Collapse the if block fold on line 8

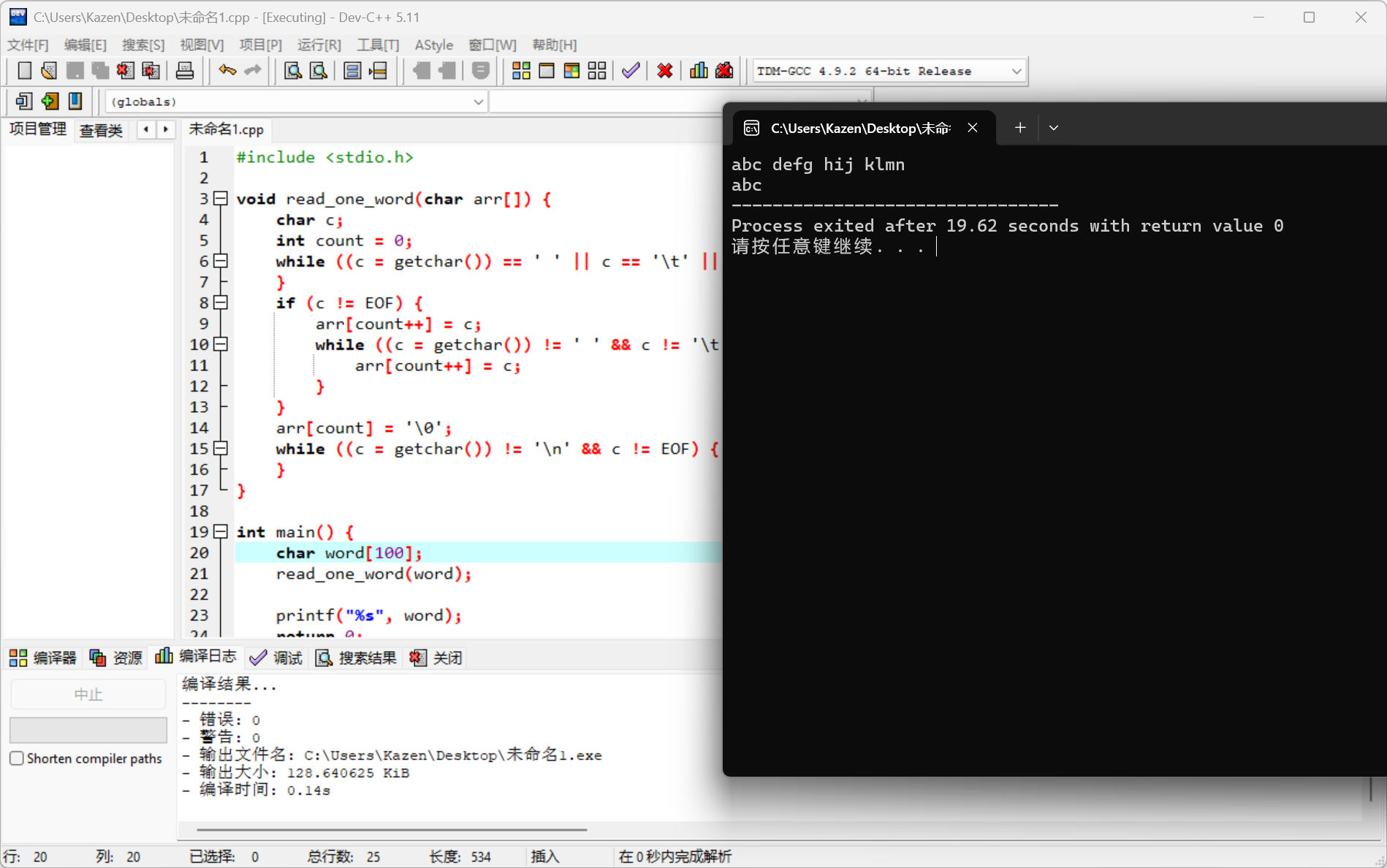click(221, 302)
